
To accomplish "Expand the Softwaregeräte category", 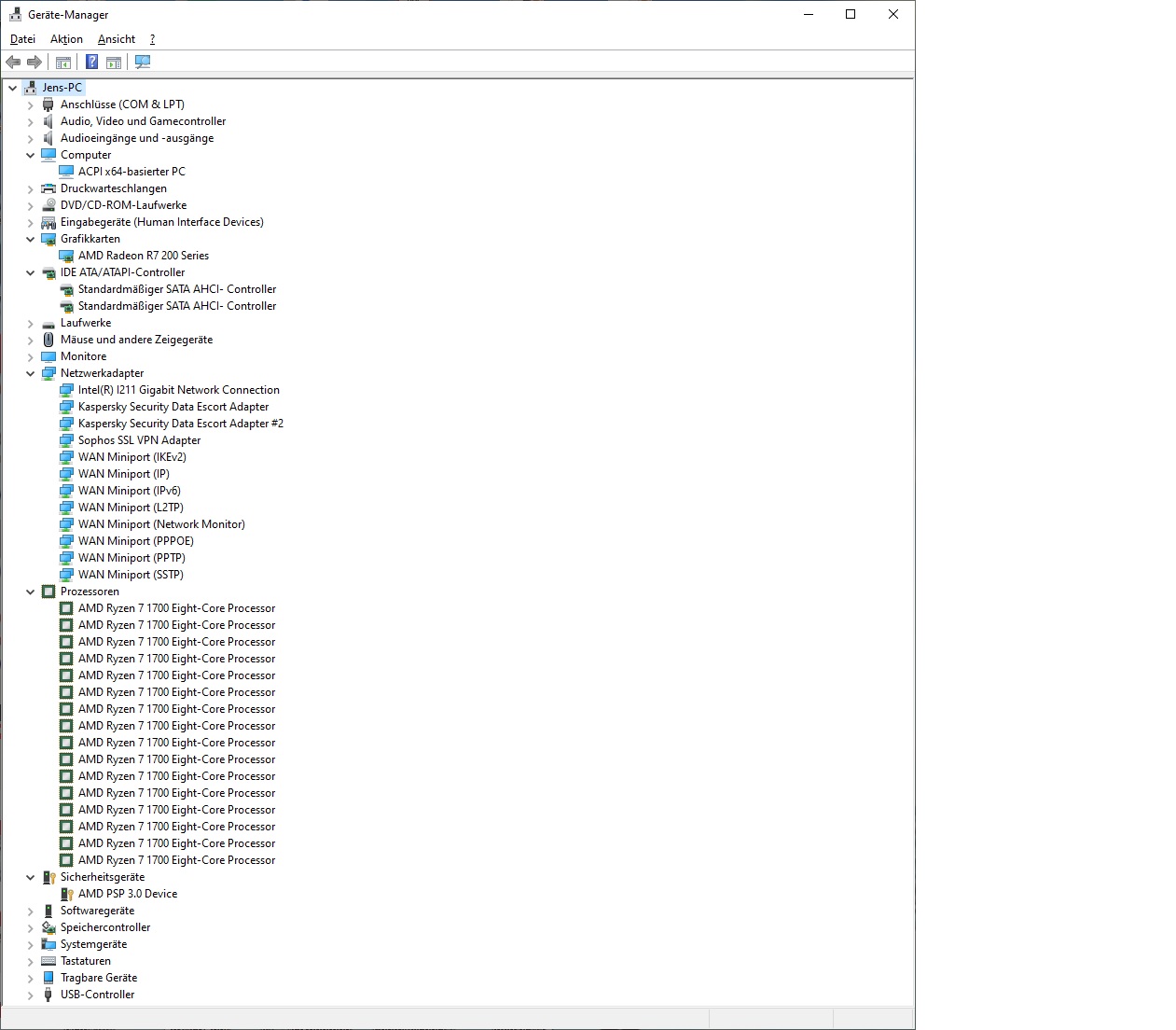I will (x=30, y=911).
